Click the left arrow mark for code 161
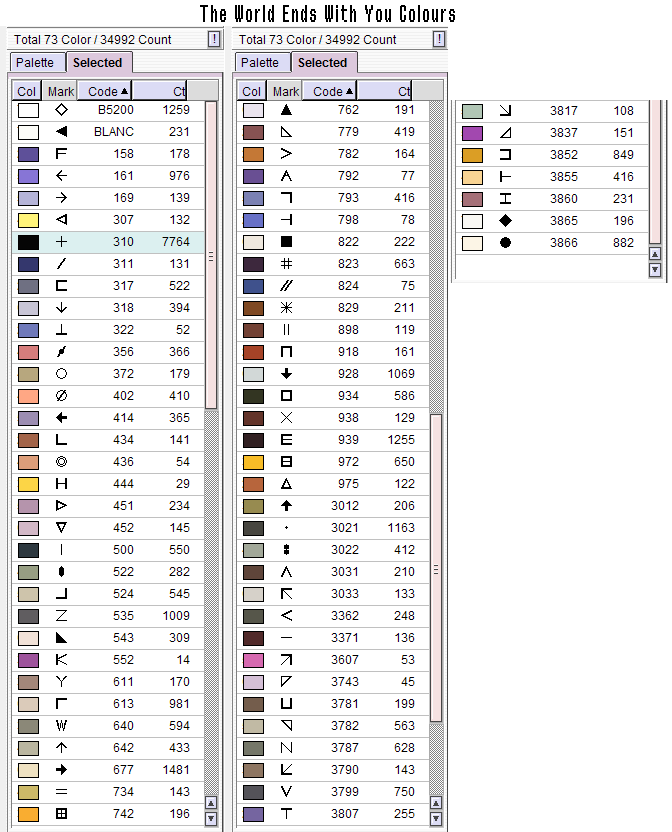The width and height of the screenshot is (672, 832). [x=62, y=176]
